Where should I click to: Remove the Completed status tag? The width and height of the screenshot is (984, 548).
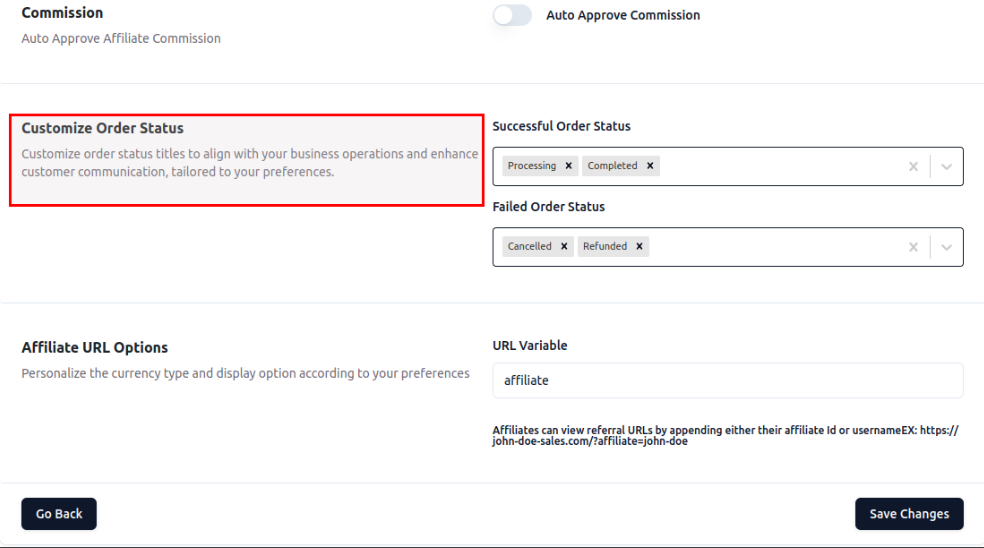(650, 166)
